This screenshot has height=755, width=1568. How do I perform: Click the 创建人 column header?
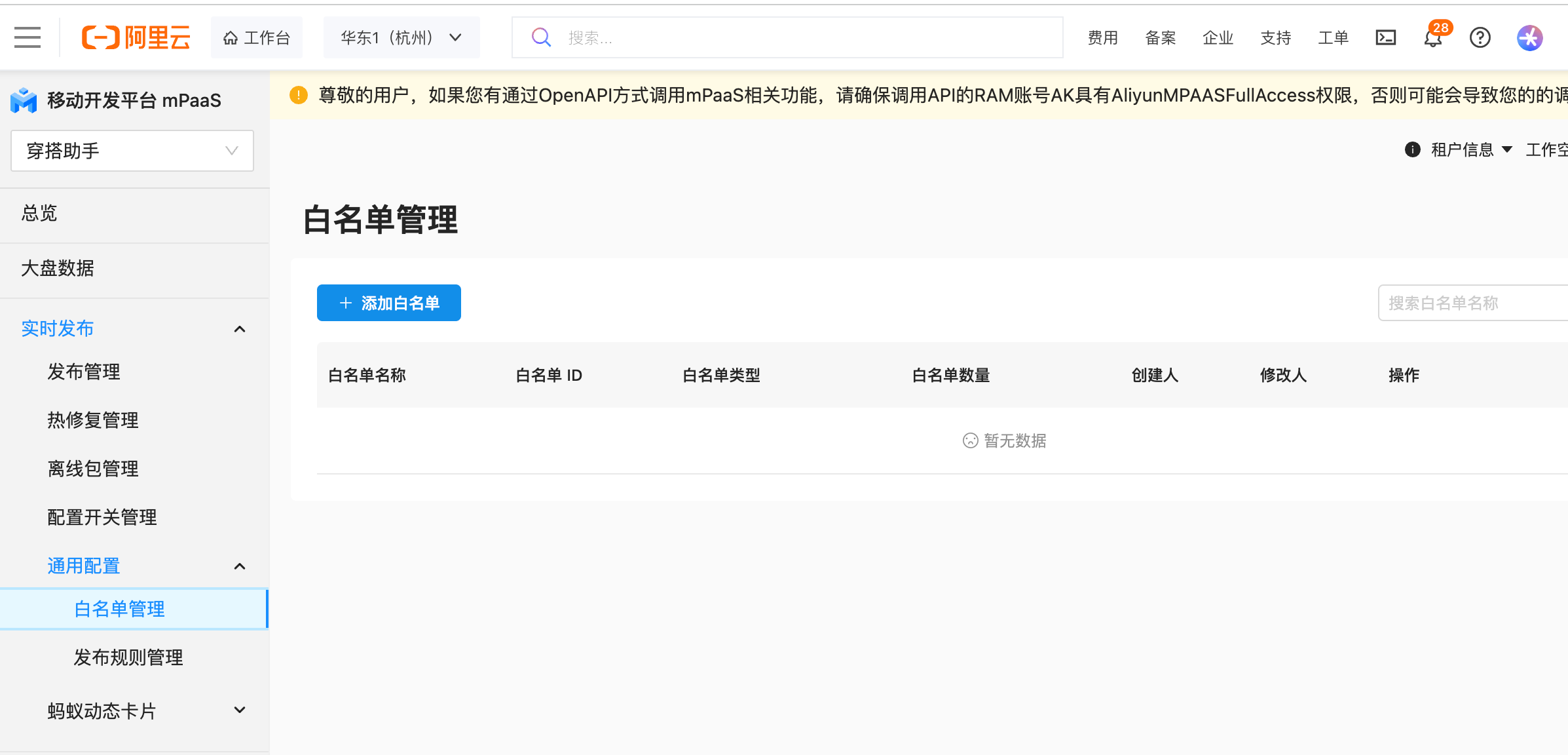coord(1155,375)
